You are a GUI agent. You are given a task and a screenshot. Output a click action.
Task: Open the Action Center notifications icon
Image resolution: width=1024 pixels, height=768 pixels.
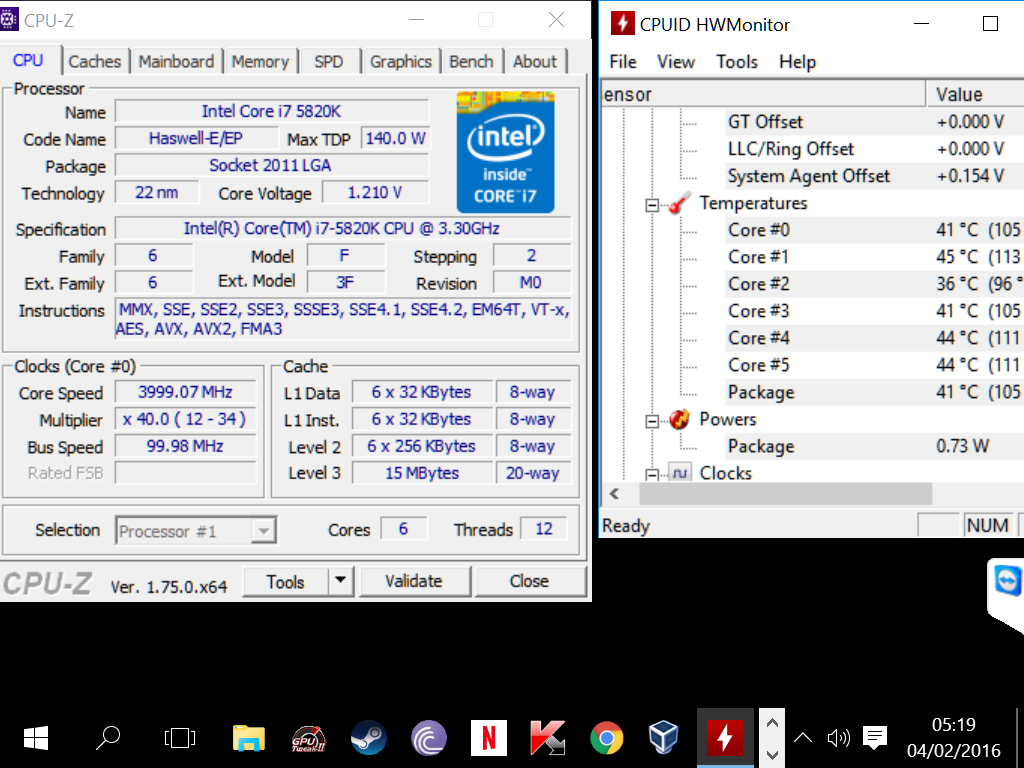(x=874, y=738)
